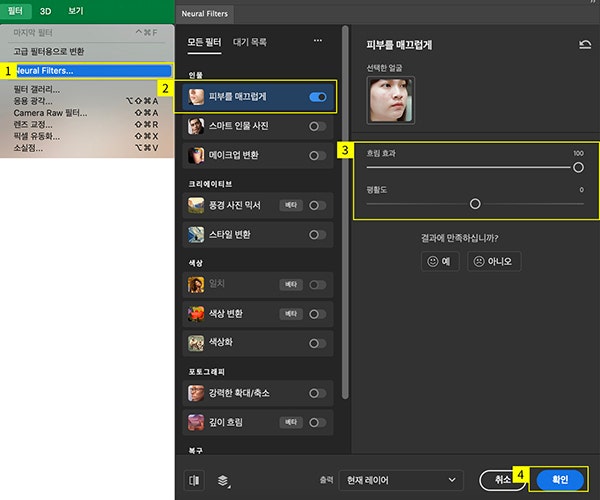
Task: Open the 출력 현재 레이어 dropdown
Action: (401, 480)
